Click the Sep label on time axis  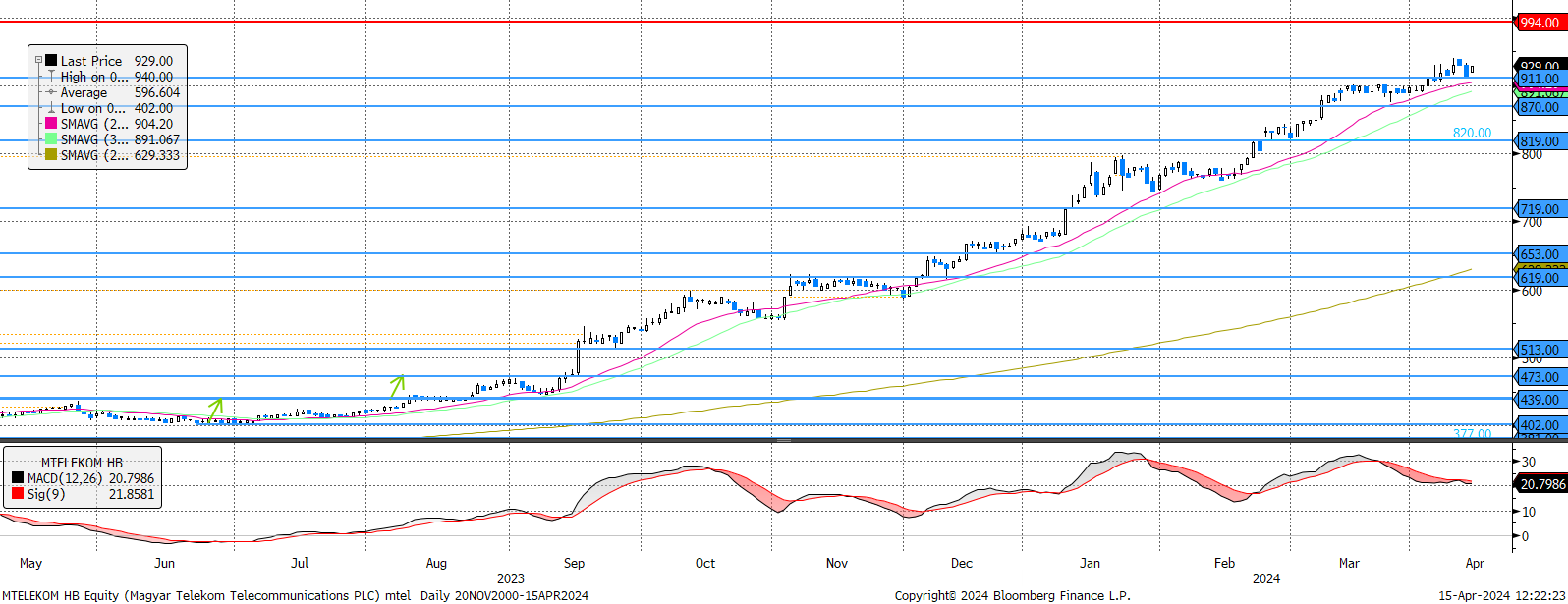(574, 563)
